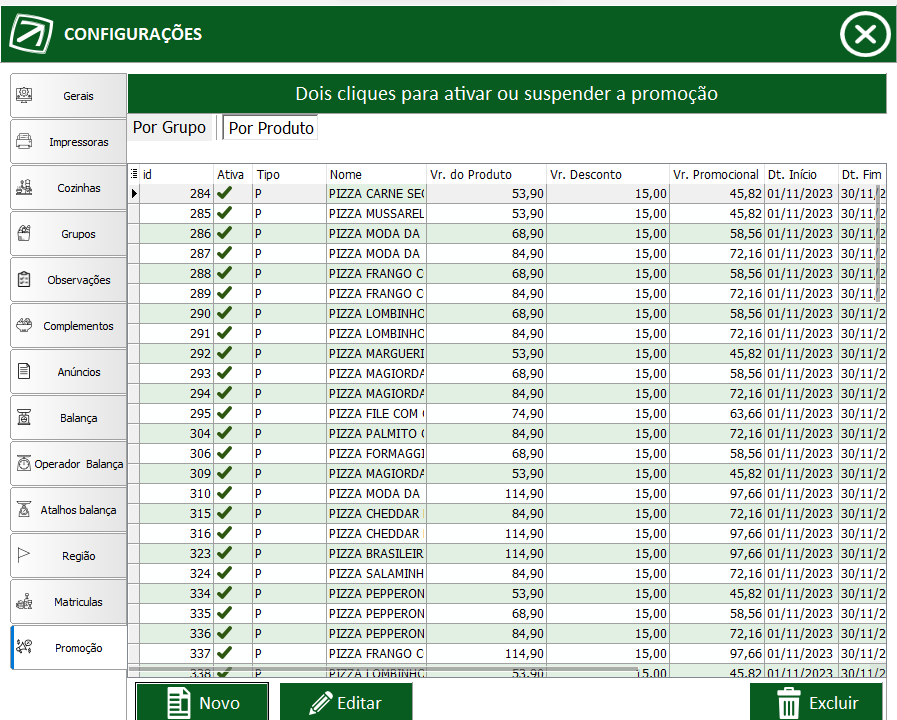Sort by the Nome column header

(x=376, y=174)
